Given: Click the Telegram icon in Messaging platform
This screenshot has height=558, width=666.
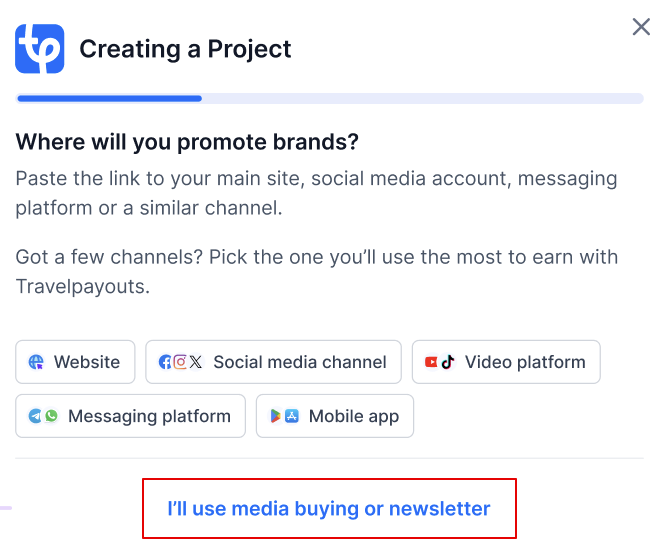Looking at the screenshot, I should click(36, 416).
